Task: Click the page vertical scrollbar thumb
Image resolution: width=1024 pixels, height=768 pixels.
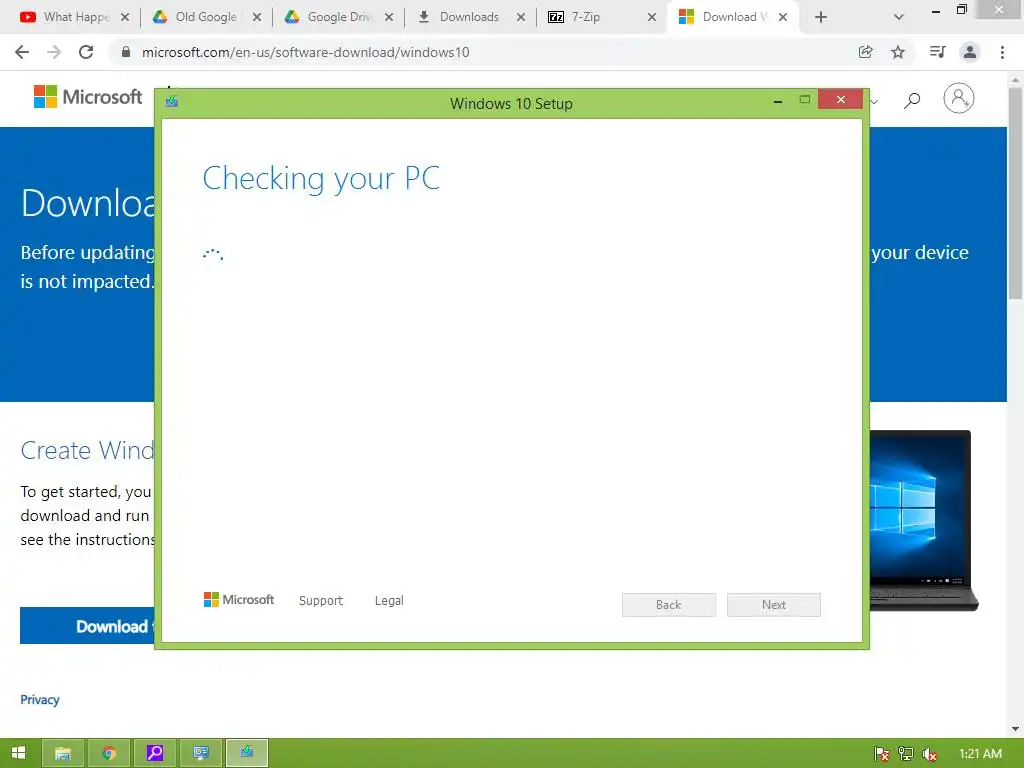Action: pyautogui.click(x=1015, y=193)
